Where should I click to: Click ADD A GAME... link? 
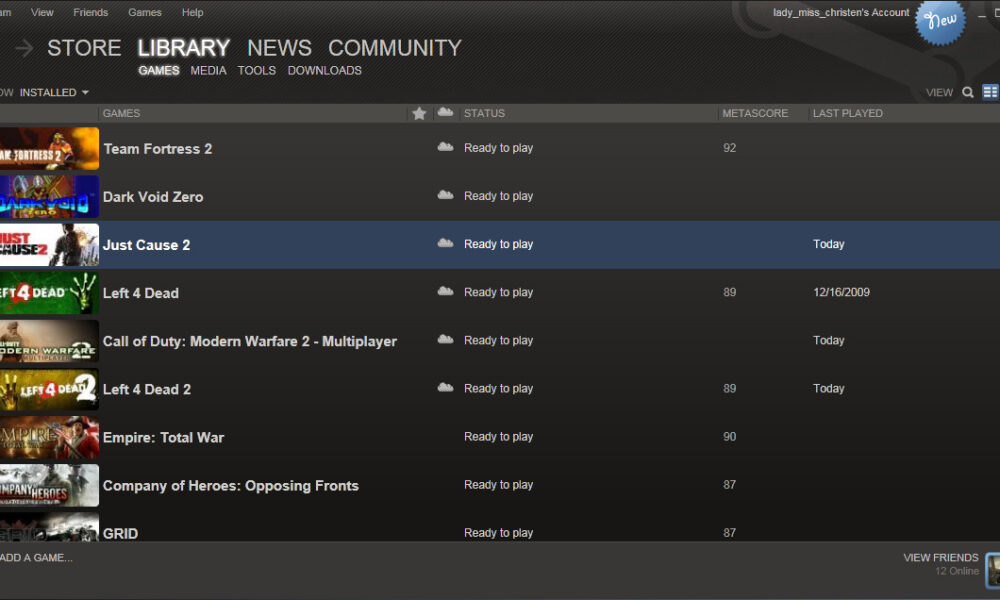(36, 557)
